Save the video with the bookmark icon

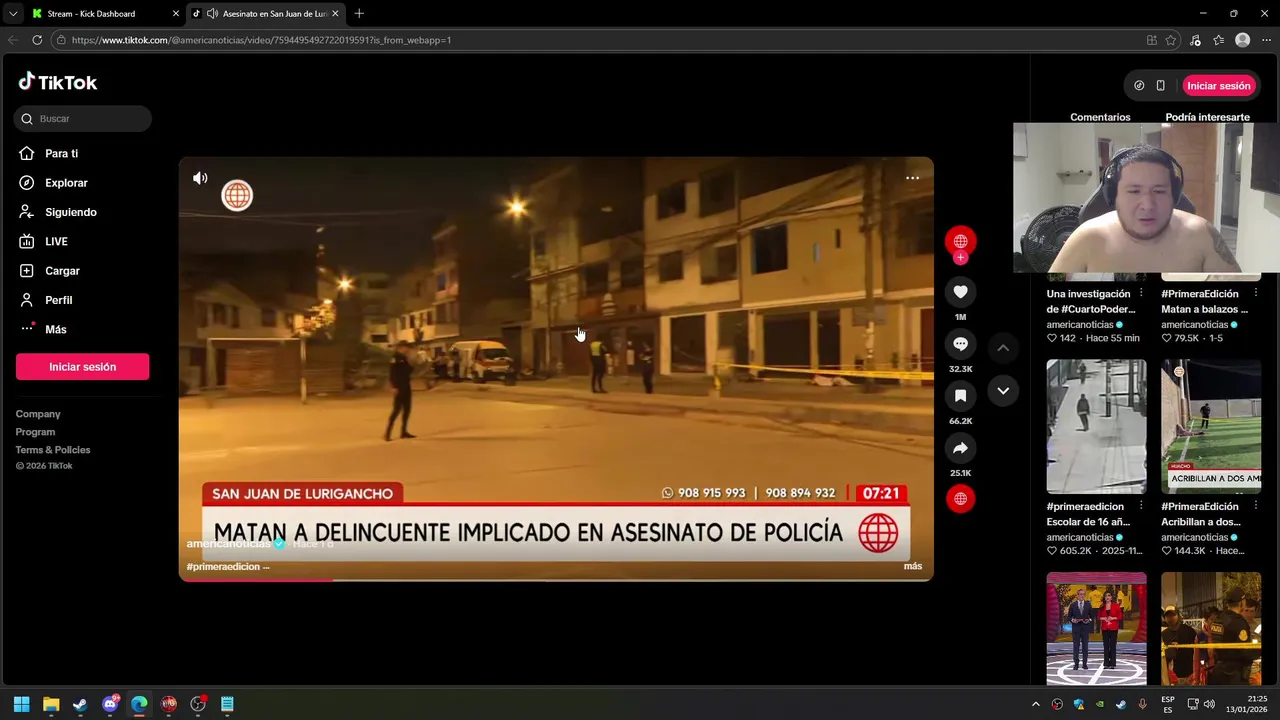[960, 396]
